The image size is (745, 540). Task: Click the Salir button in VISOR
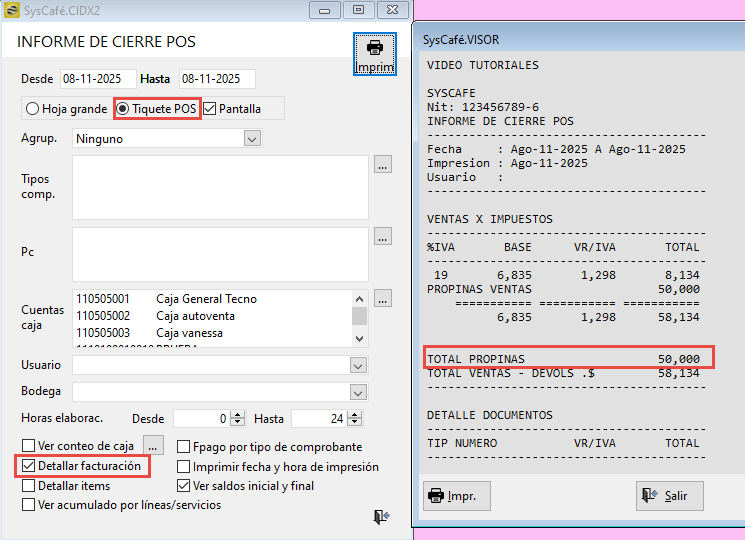pyautogui.click(x=669, y=496)
